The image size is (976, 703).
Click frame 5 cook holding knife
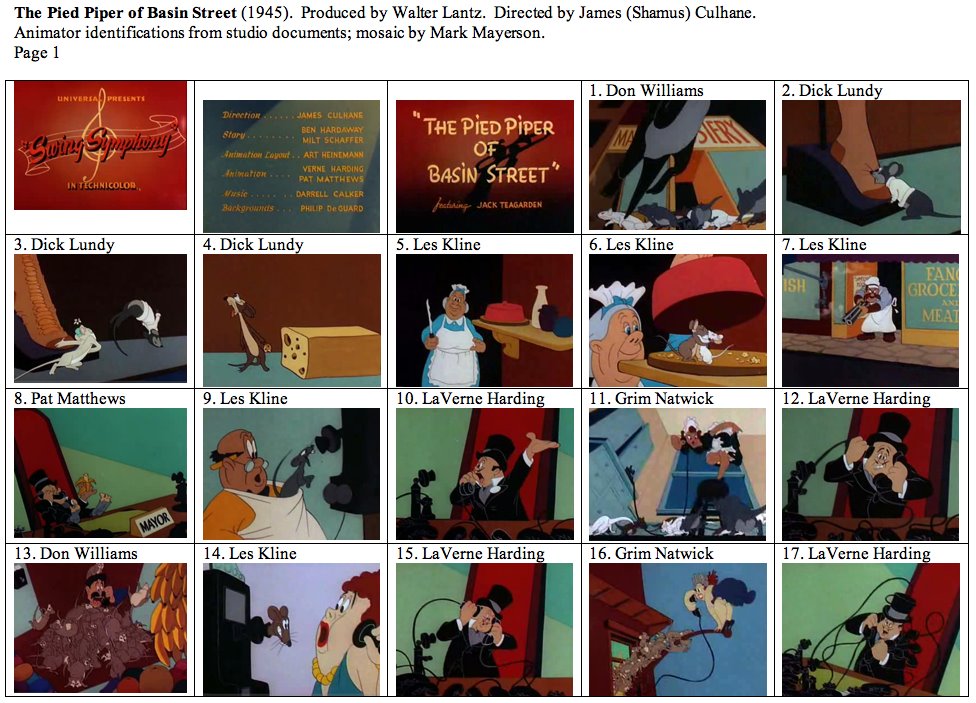click(x=485, y=320)
